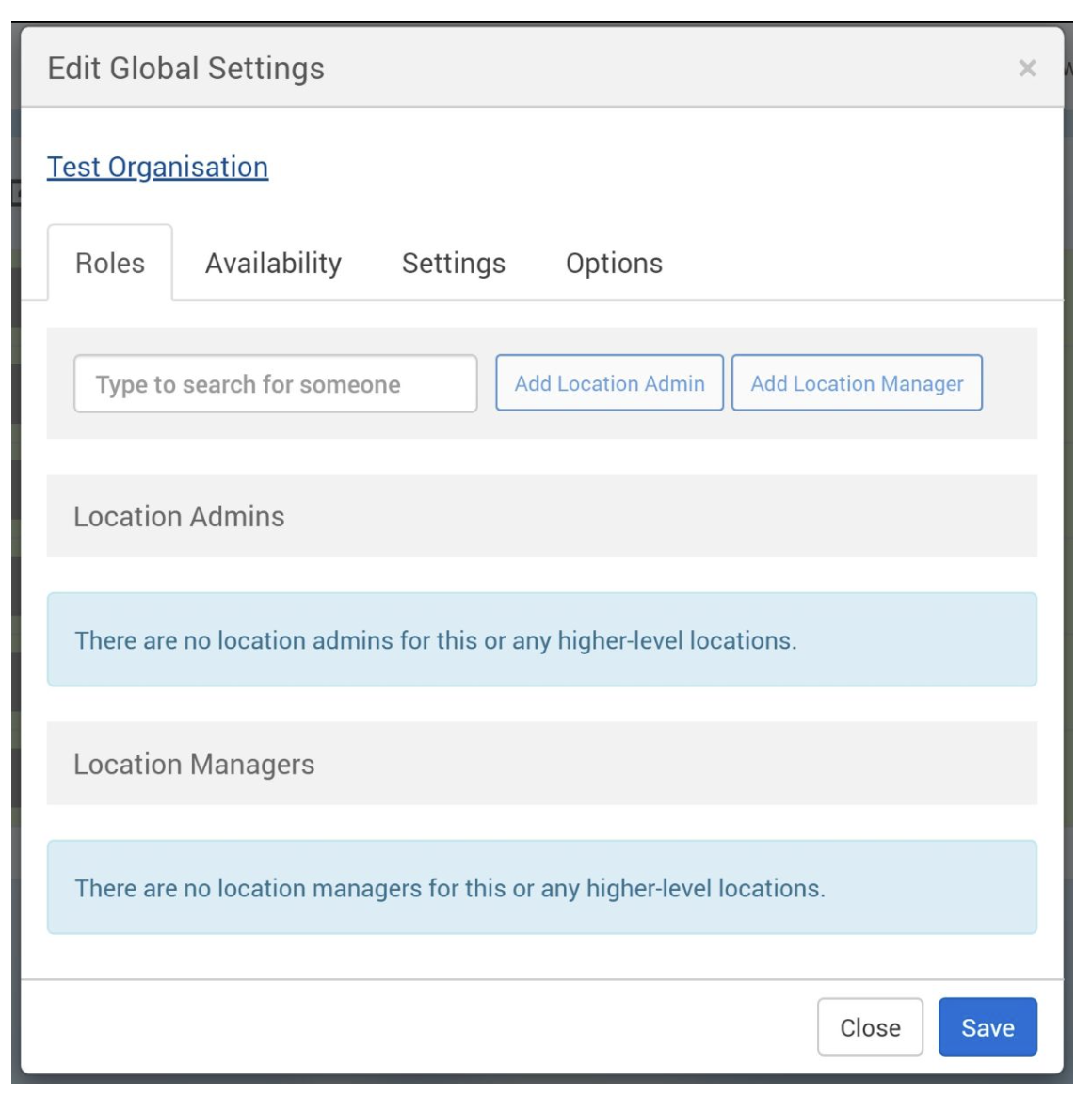Focus the 'Type to search for someone' field
The height and width of the screenshot is (1097, 1092).
point(275,384)
